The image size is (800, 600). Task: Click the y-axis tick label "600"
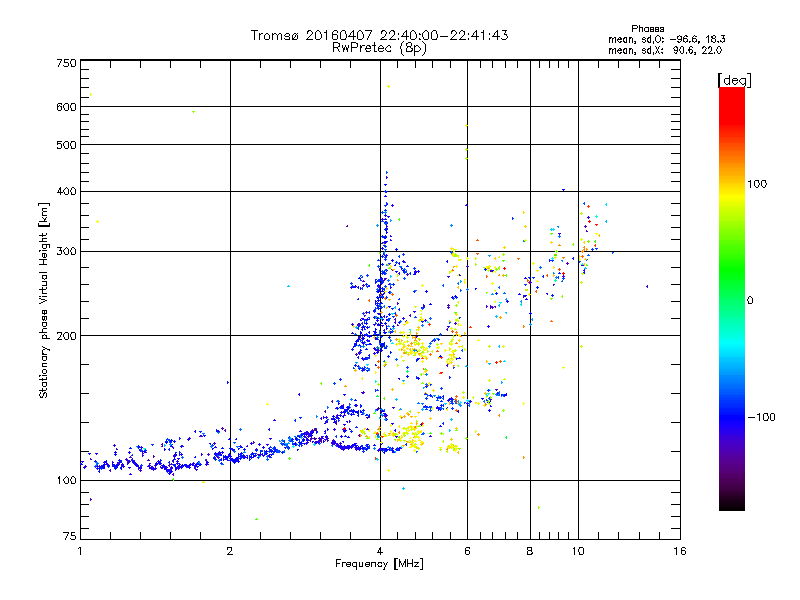66,107
